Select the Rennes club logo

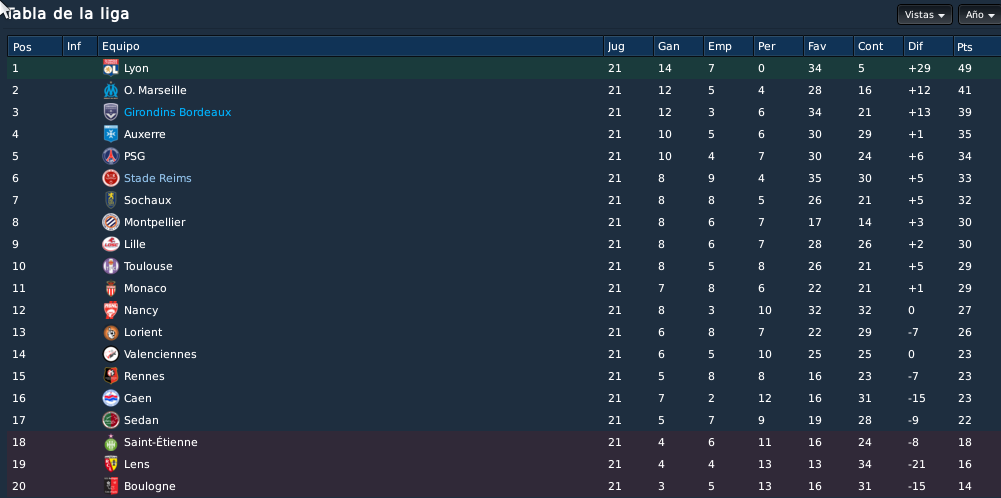pyautogui.click(x=111, y=376)
